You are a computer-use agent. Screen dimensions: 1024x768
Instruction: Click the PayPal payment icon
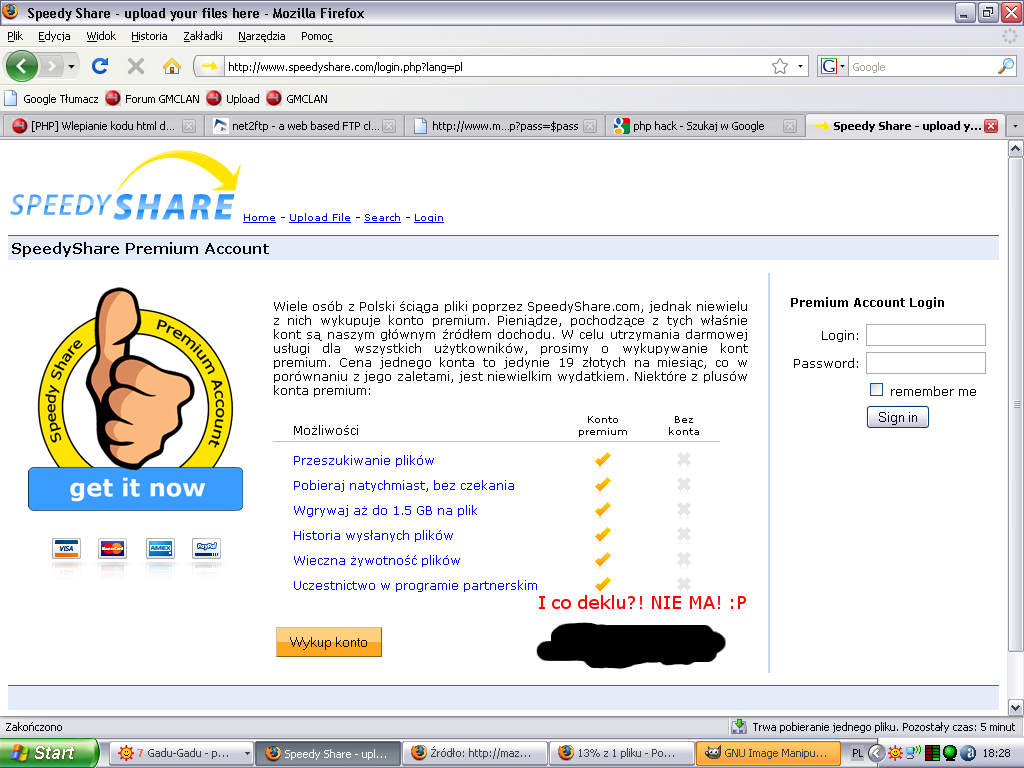pyautogui.click(x=207, y=548)
